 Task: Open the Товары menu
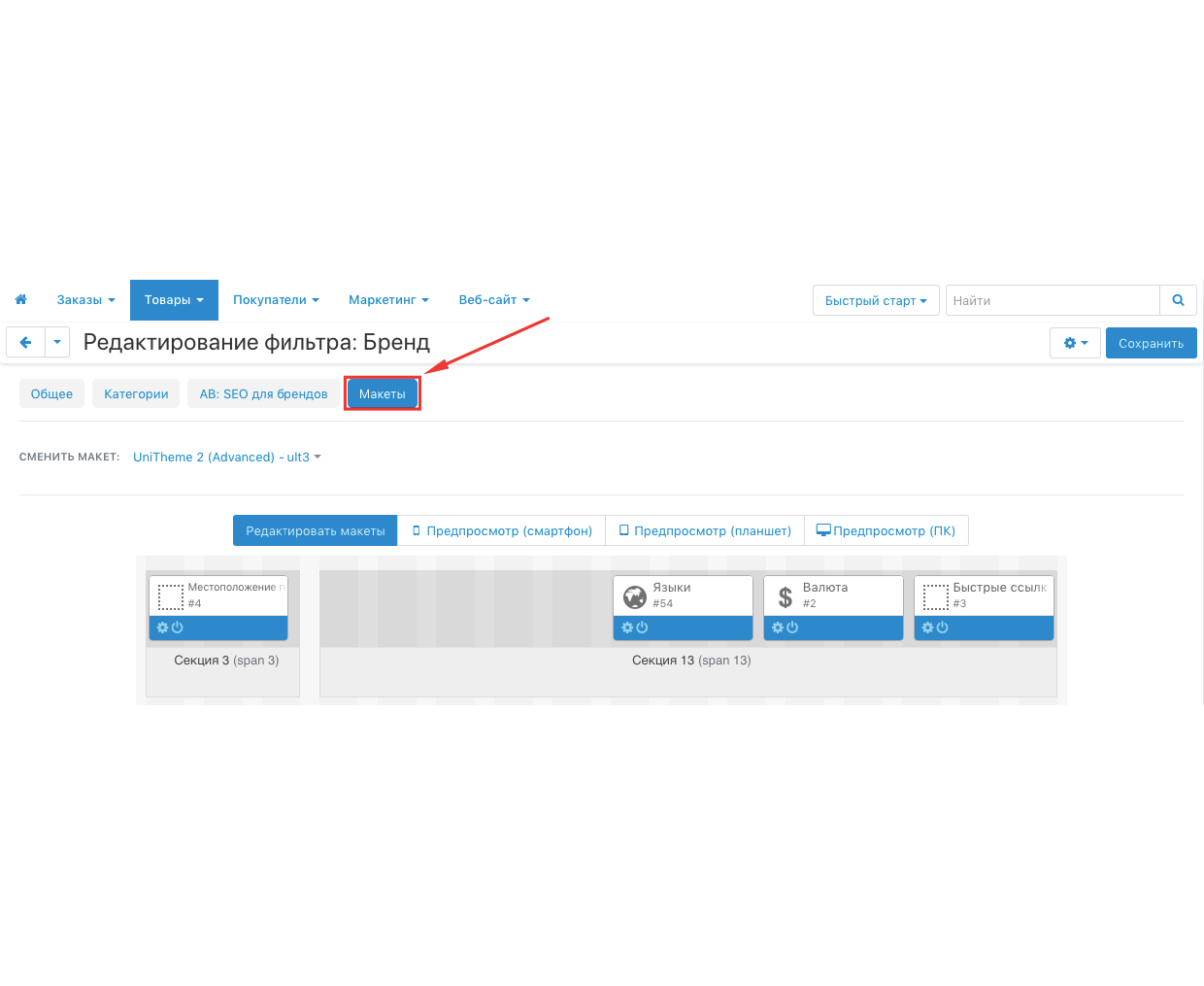point(174,300)
